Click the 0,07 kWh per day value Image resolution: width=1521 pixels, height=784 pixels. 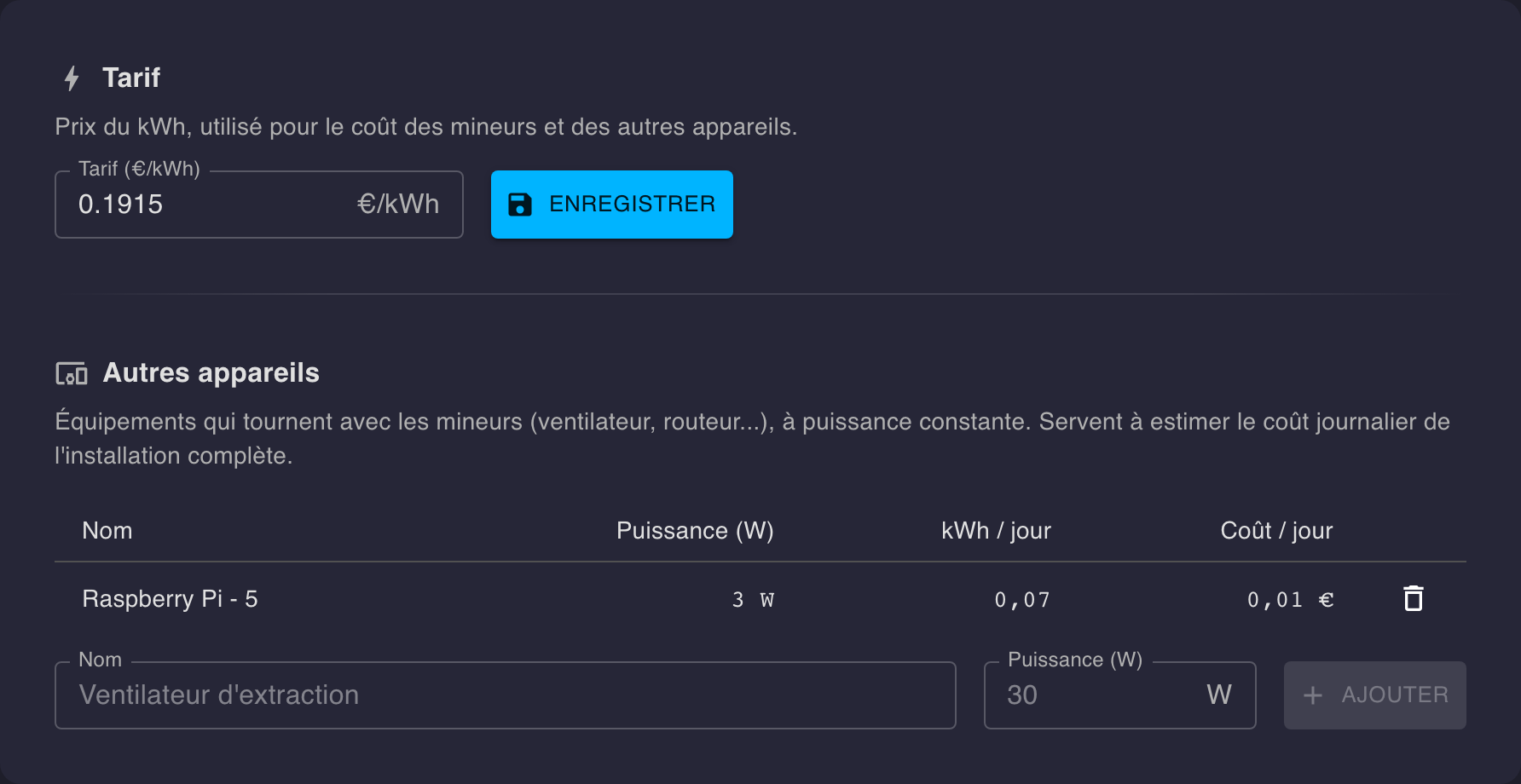point(1022,600)
